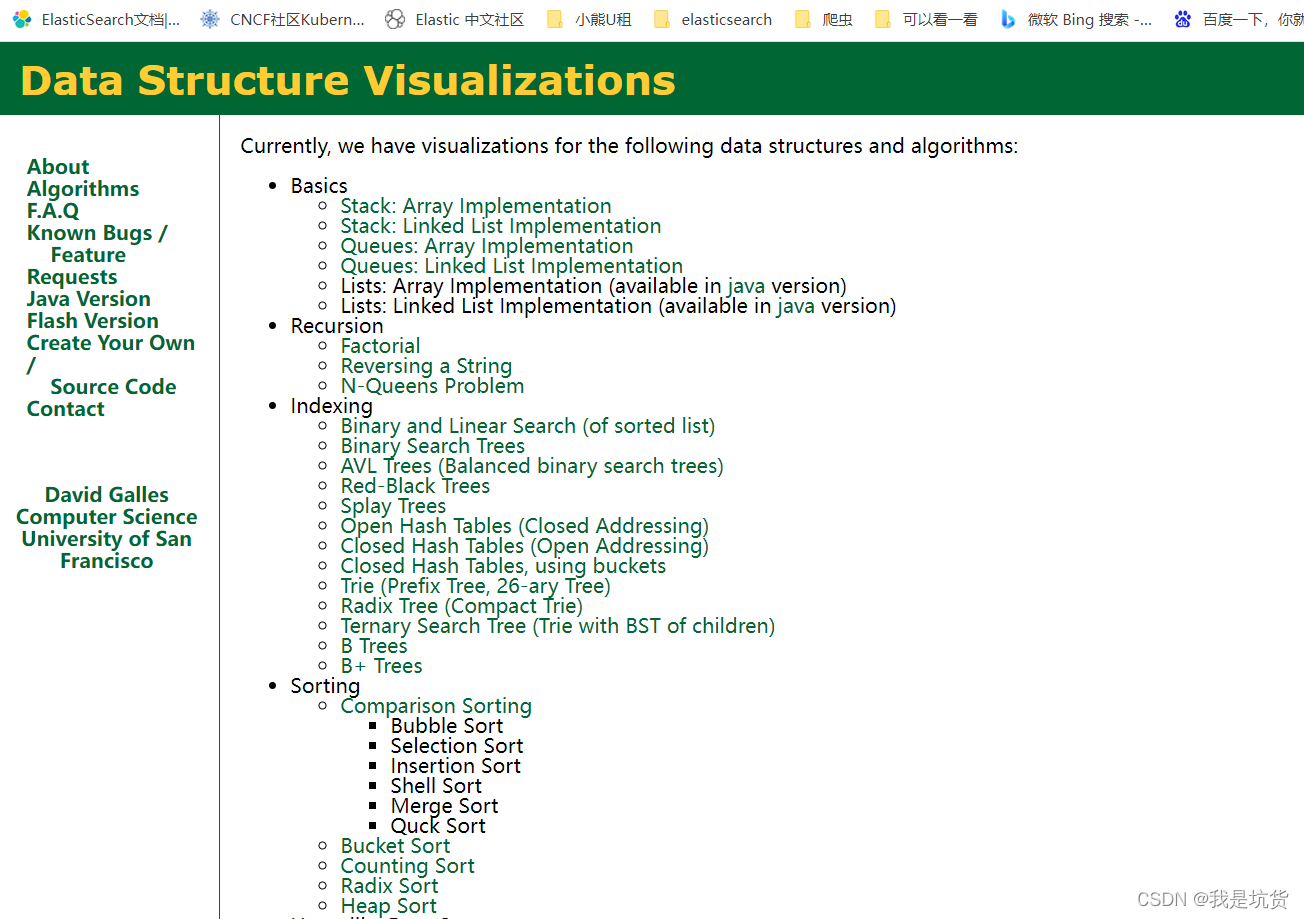The height and width of the screenshot is (919, 1304).
Task: Select Algorithms in the sidebar
Action: (83, 189)
